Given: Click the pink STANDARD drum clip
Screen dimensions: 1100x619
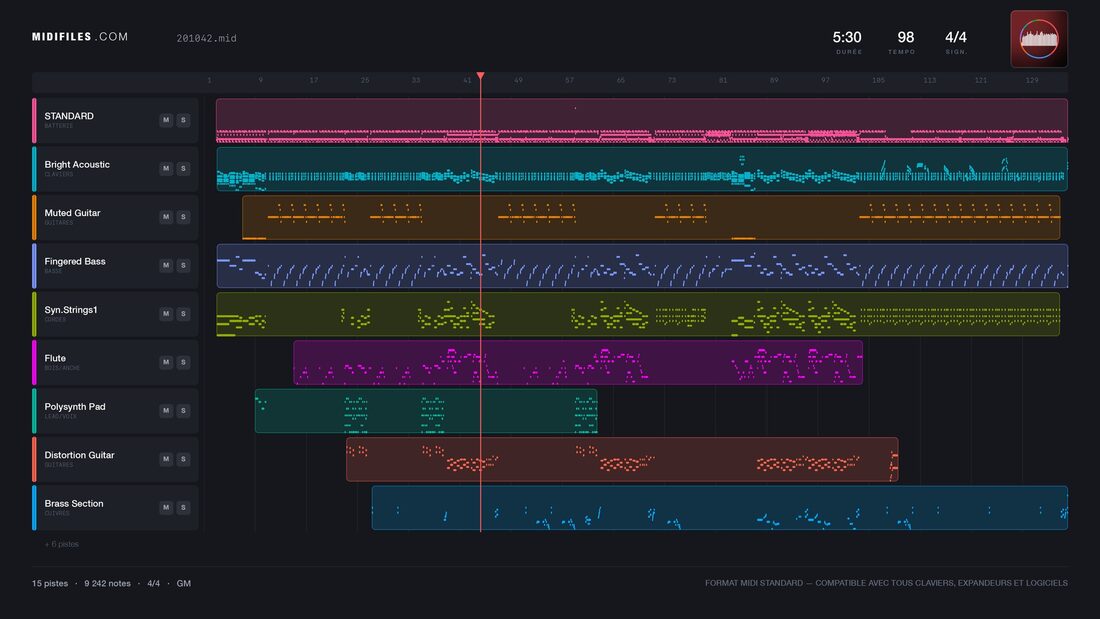Looking at the screenshot, I should coord(642,121).
